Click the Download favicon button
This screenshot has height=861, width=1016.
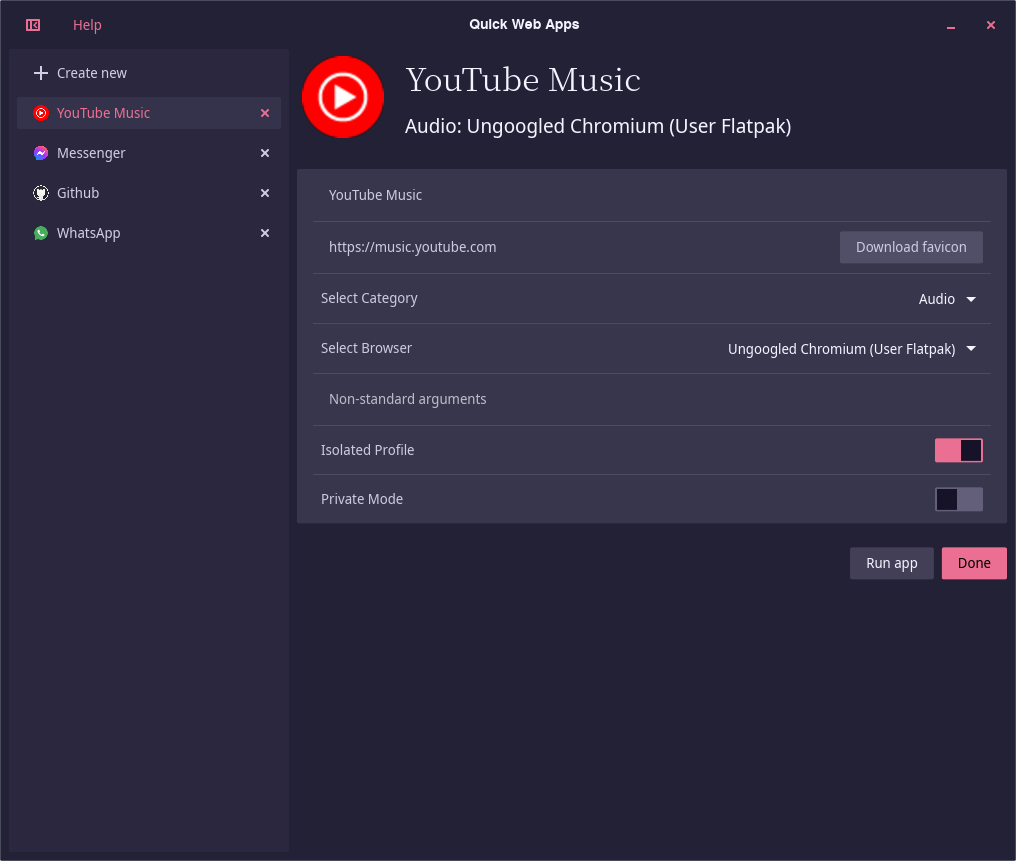pos(911,247)
